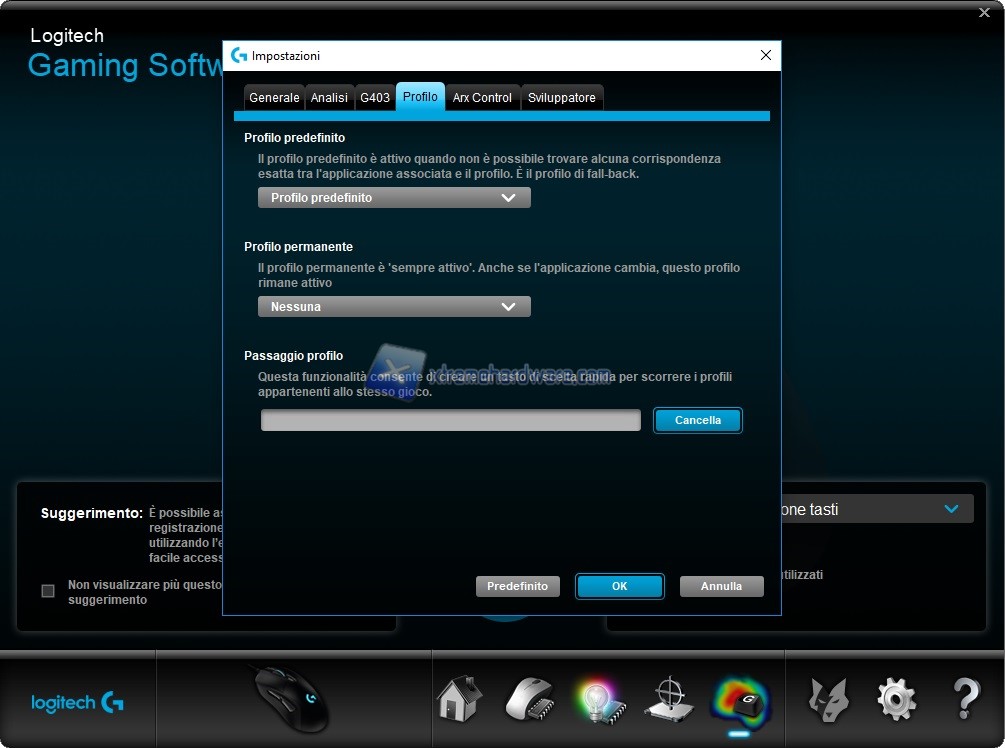Click the Arx Control wolf icon

pyautogui.click(x=827, y=698)
